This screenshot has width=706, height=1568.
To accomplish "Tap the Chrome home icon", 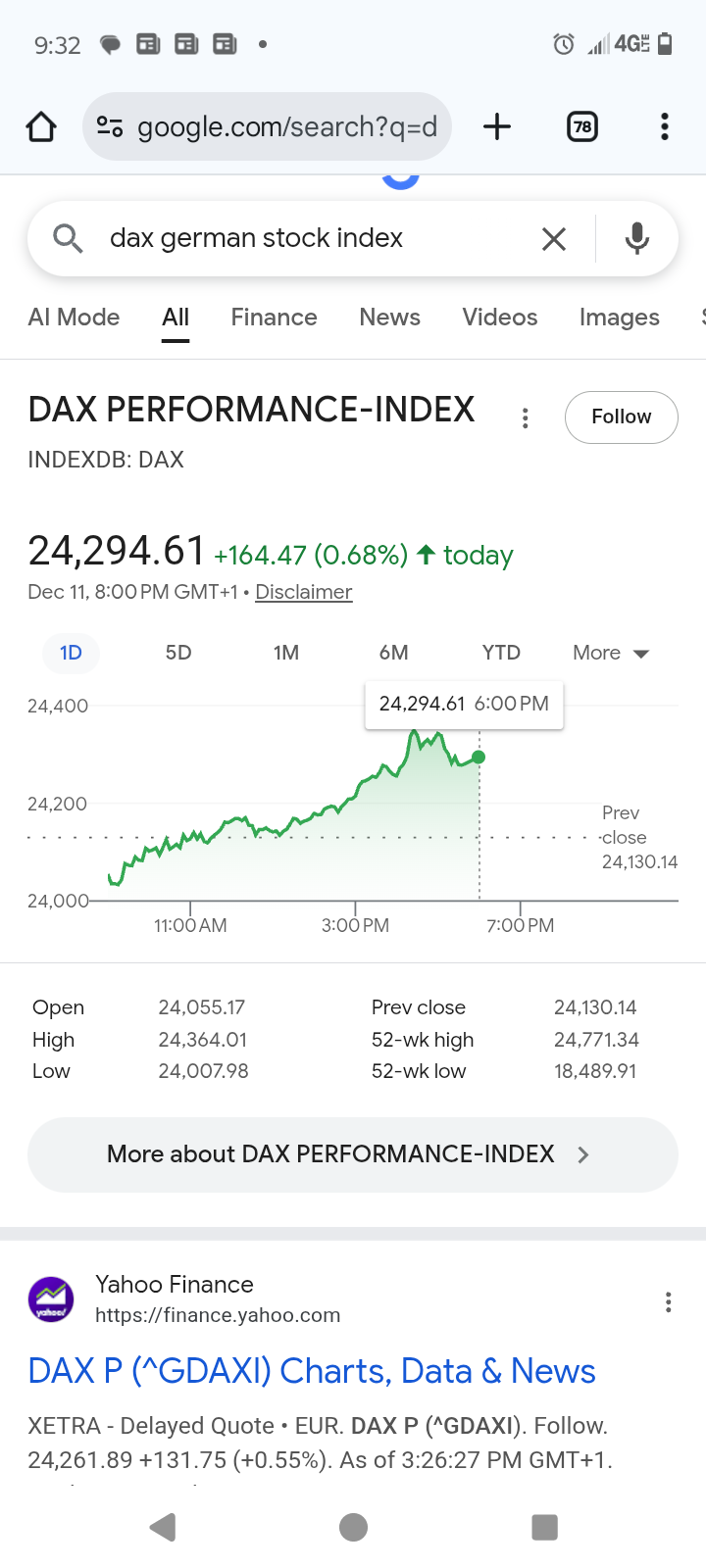I will [x=41, y=126].
